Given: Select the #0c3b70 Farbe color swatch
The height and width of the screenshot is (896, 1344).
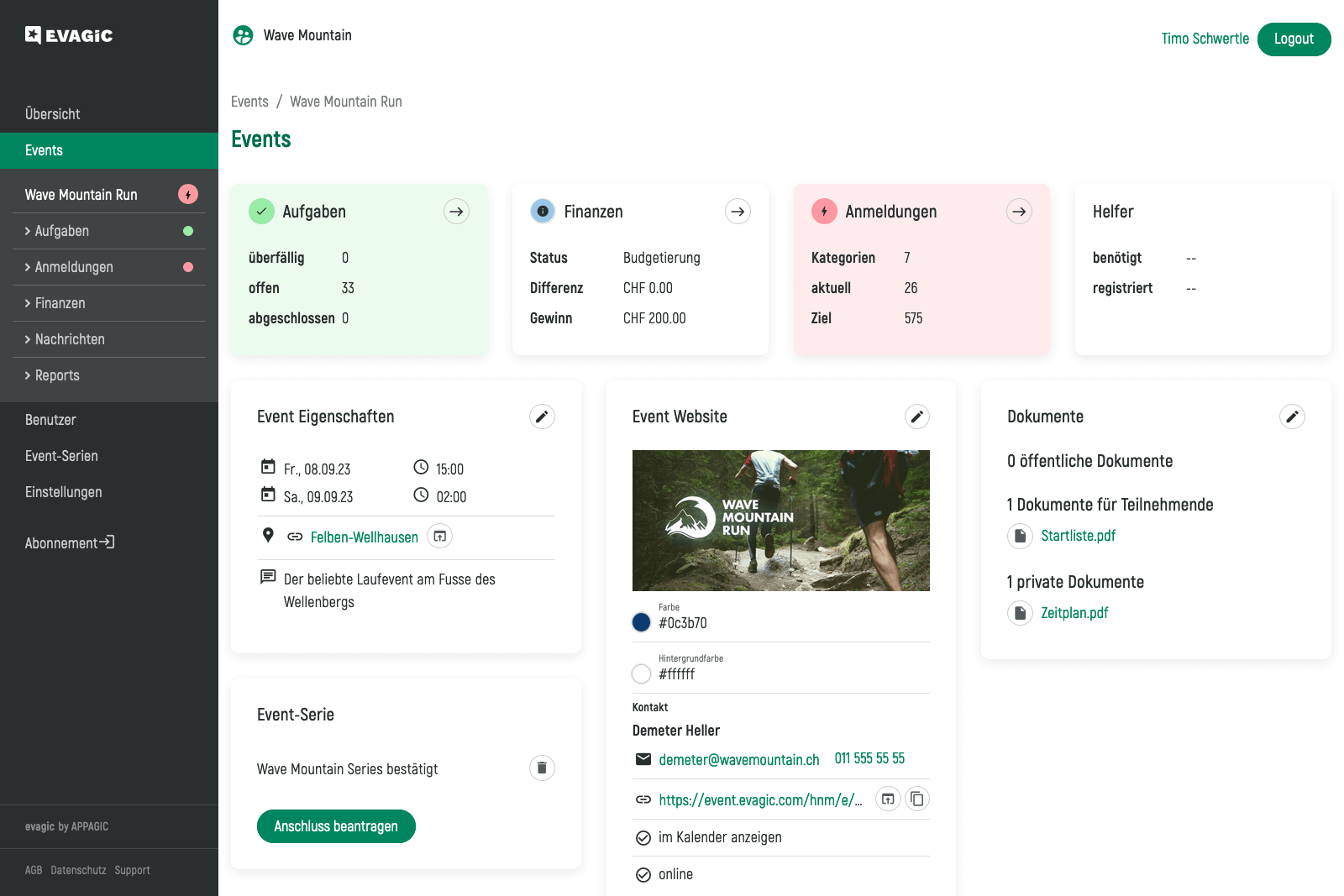Looking at the screenshot, I should tap(642, 622).
